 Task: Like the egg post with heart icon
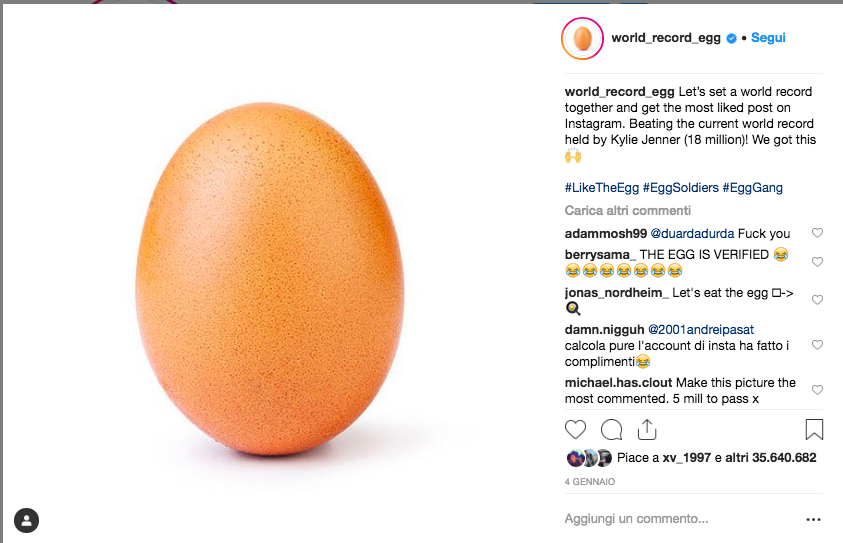(576, 430)
